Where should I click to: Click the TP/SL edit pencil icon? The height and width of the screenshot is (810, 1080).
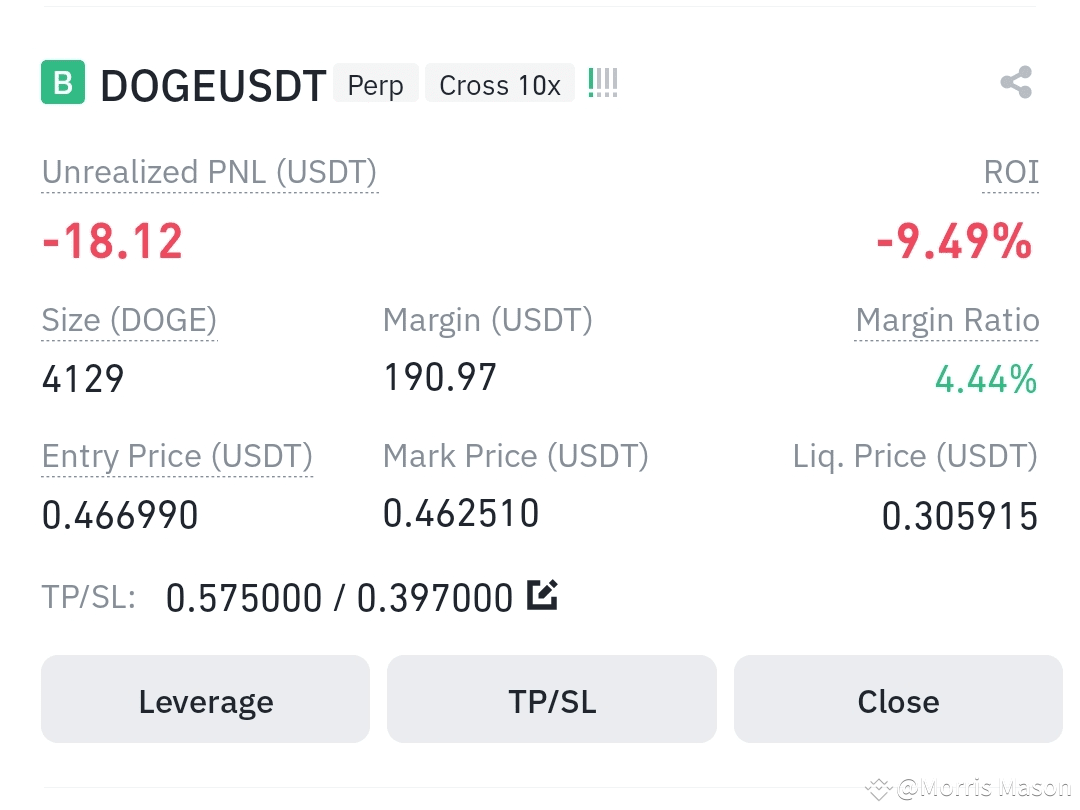click(542, 594)
